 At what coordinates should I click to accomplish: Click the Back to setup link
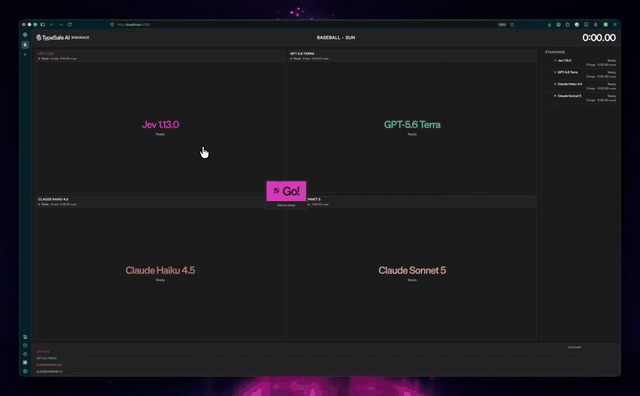[x=286, y=205]
